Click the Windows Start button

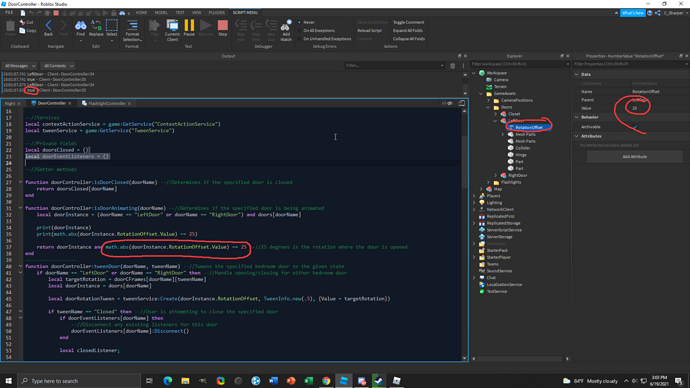tap(9, 381)
